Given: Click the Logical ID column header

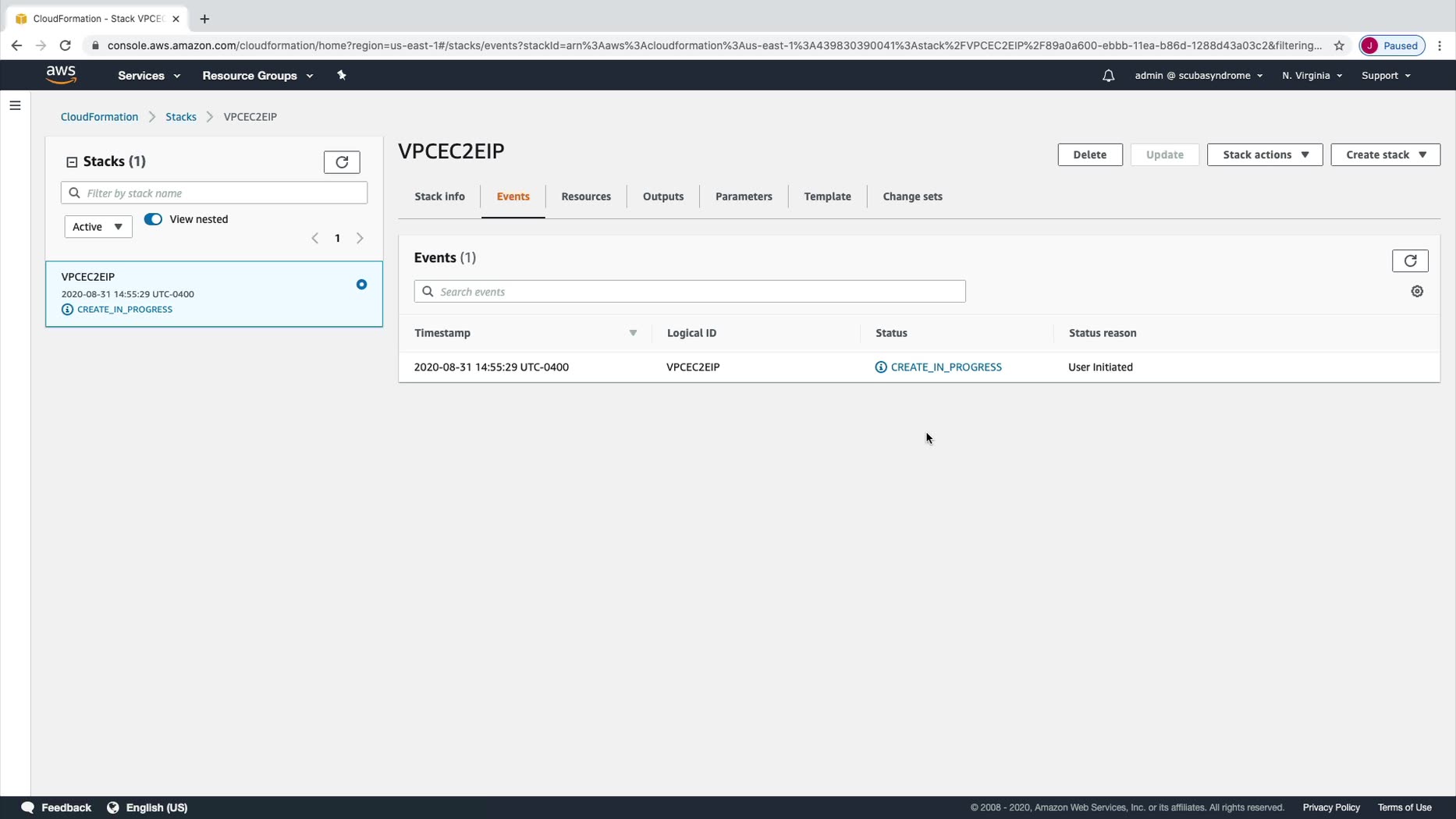Looking at the screenshot, I should click(x=691, y=333).
